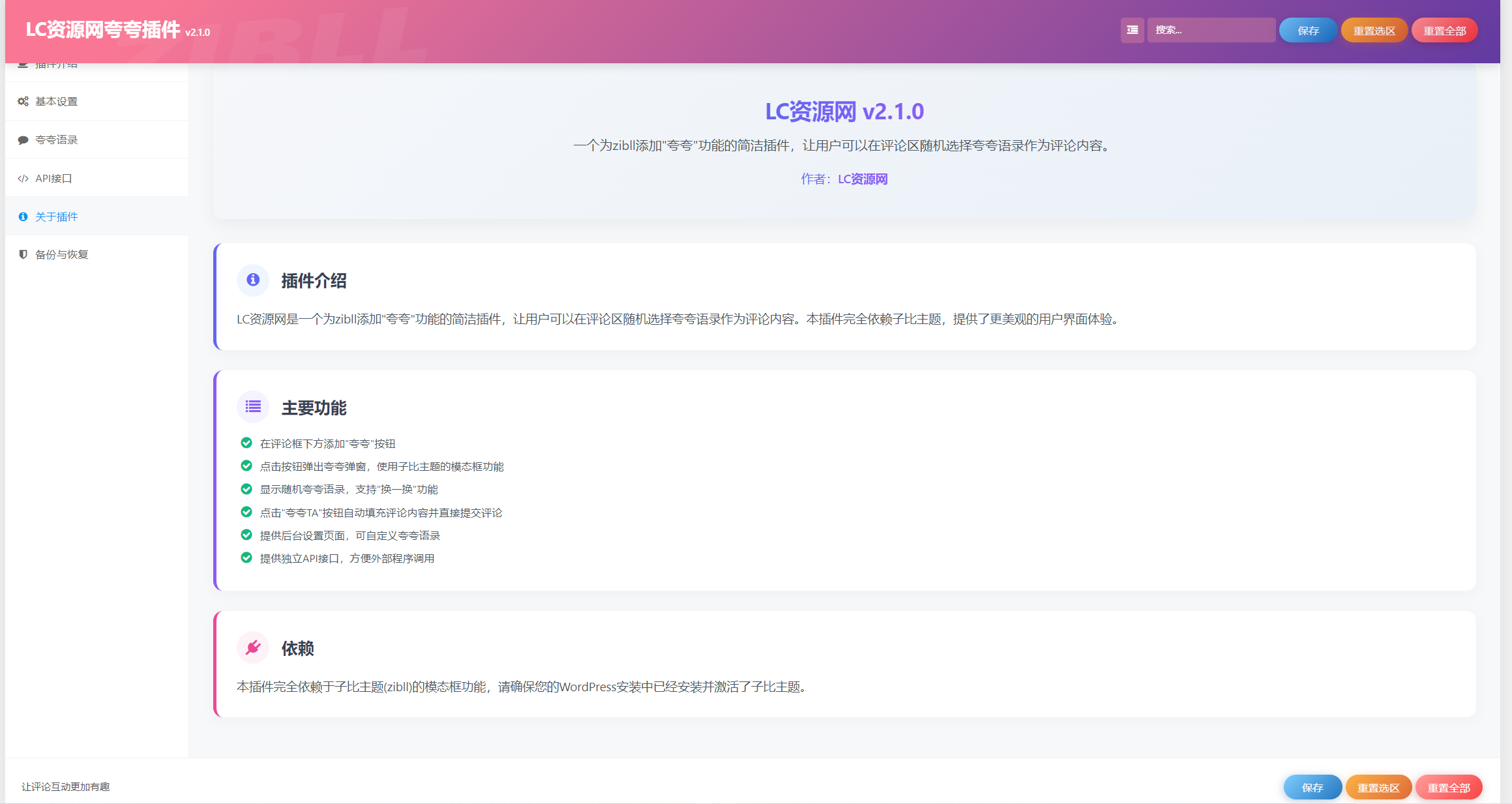The image size is (1512, 804).
Task: Click the 搜索 input field in header
Action: (1211, 30)
